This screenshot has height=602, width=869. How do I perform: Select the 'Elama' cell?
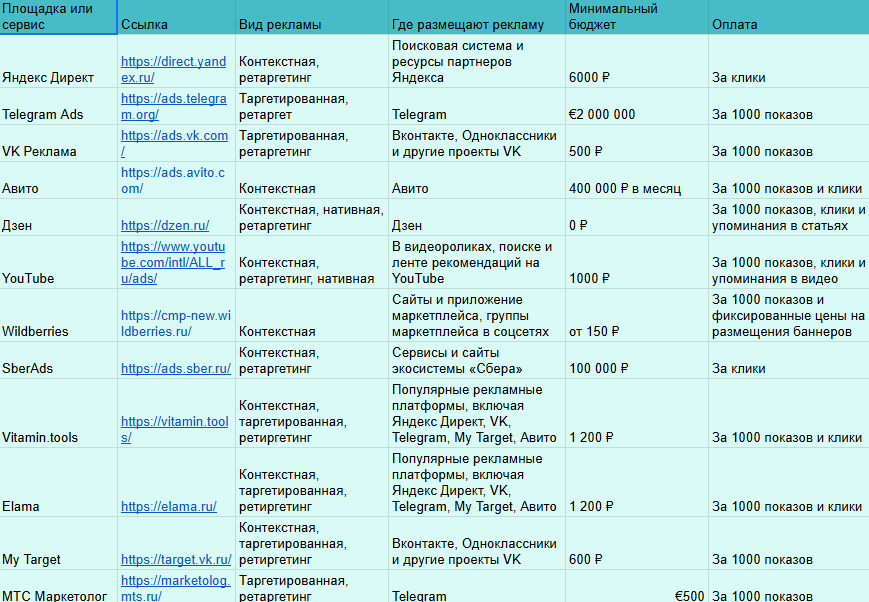(58, 482)
